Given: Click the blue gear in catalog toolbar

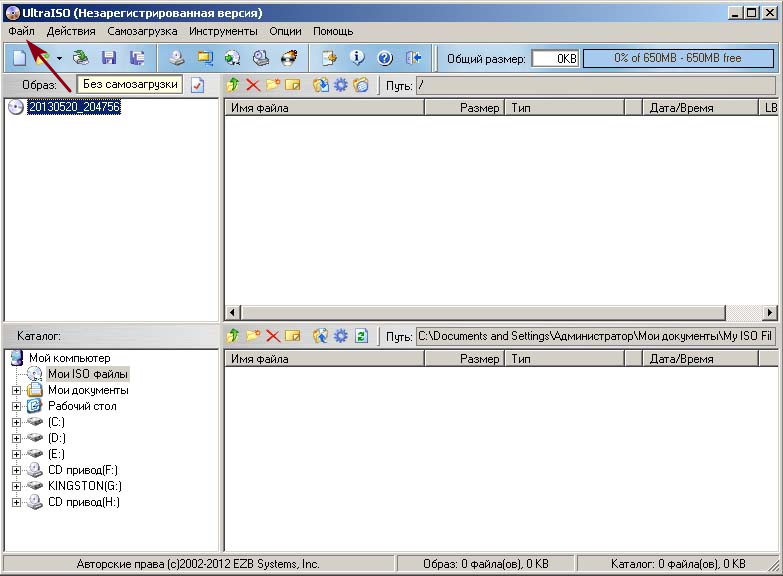Looking at the screenshot, I should coord(341,336).
